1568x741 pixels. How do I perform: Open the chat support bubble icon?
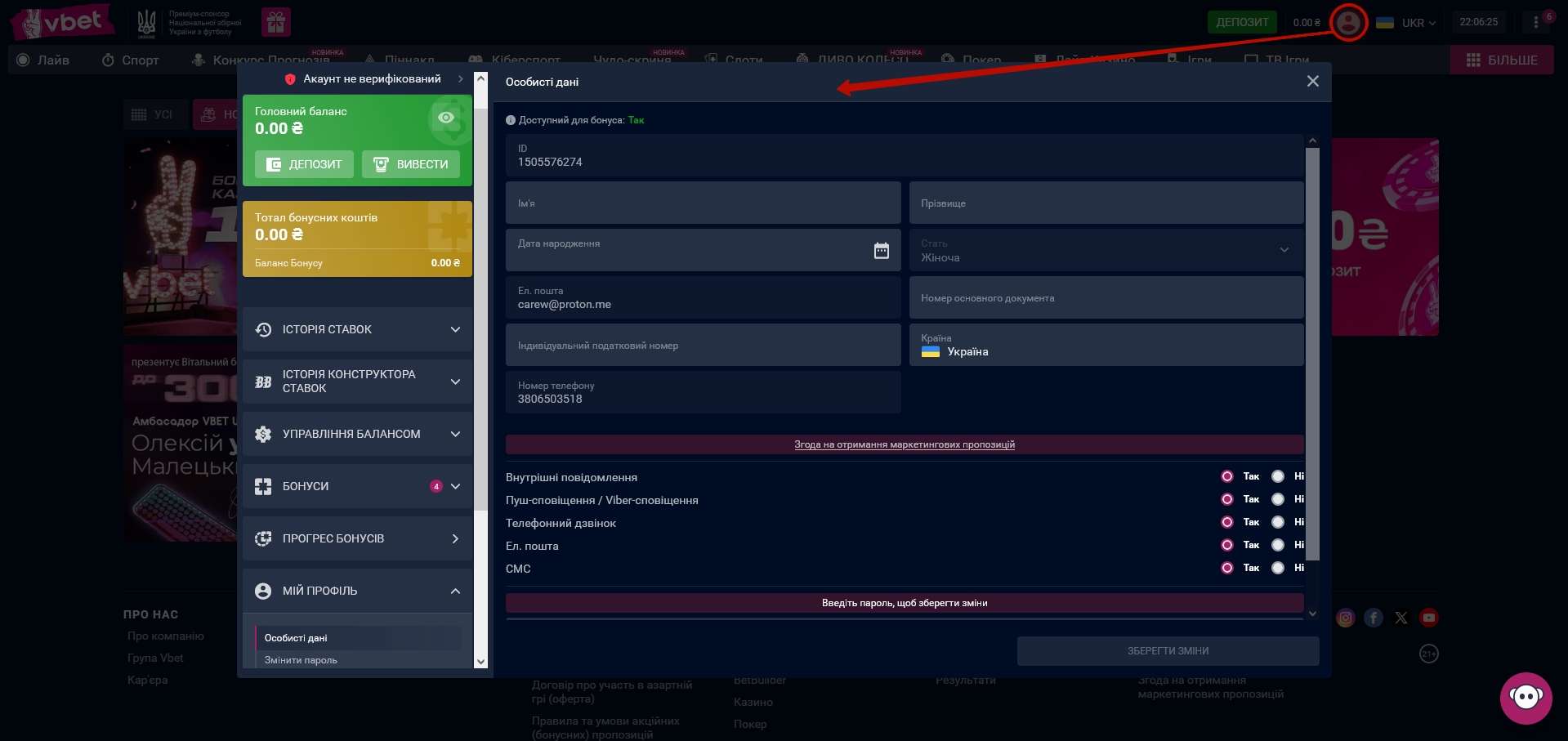1526,698
